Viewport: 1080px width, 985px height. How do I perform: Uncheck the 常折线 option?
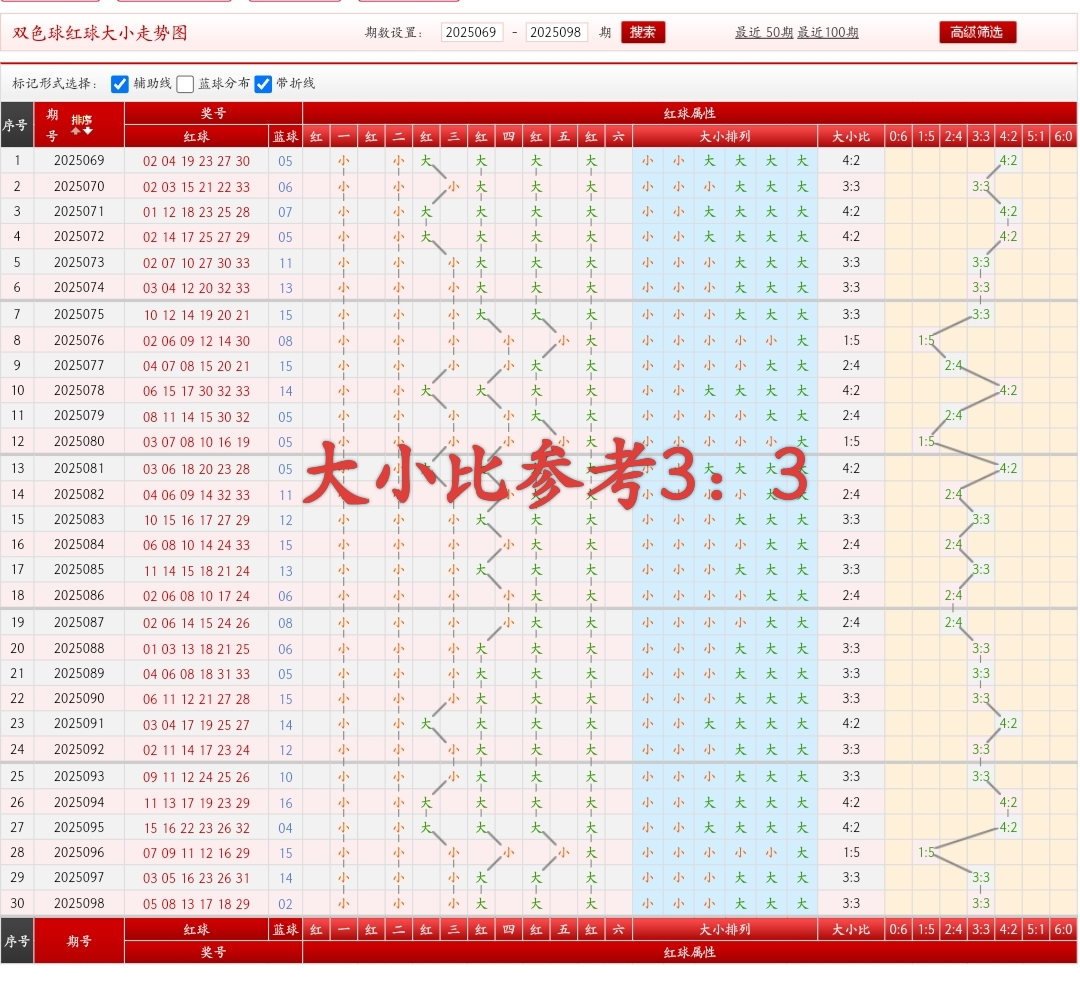[x=263, y=84]
